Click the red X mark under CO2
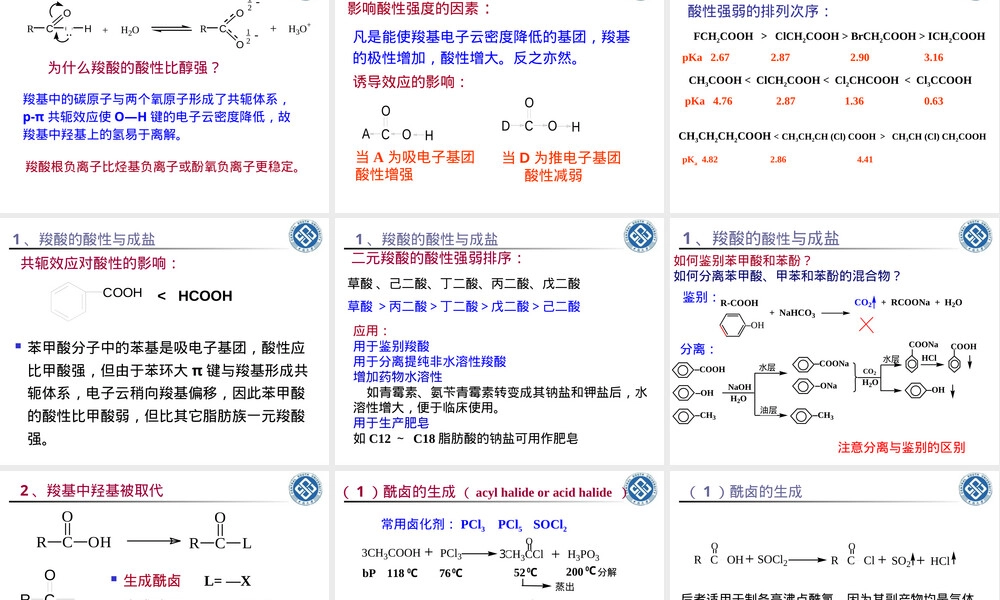This screenshot has height=600, width=1000. click(866, 325)
